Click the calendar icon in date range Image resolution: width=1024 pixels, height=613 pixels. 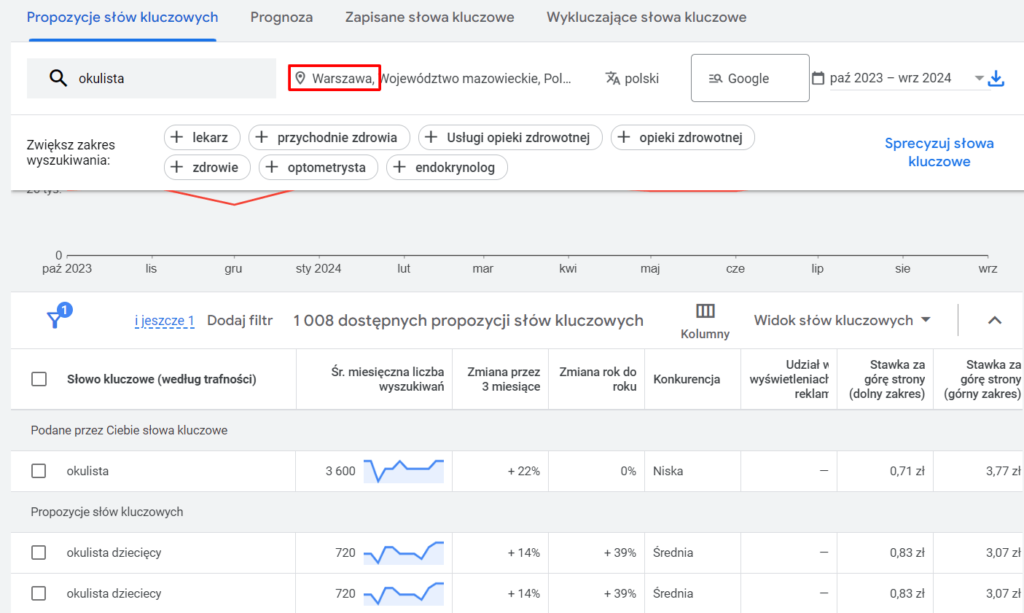(818, 78)
